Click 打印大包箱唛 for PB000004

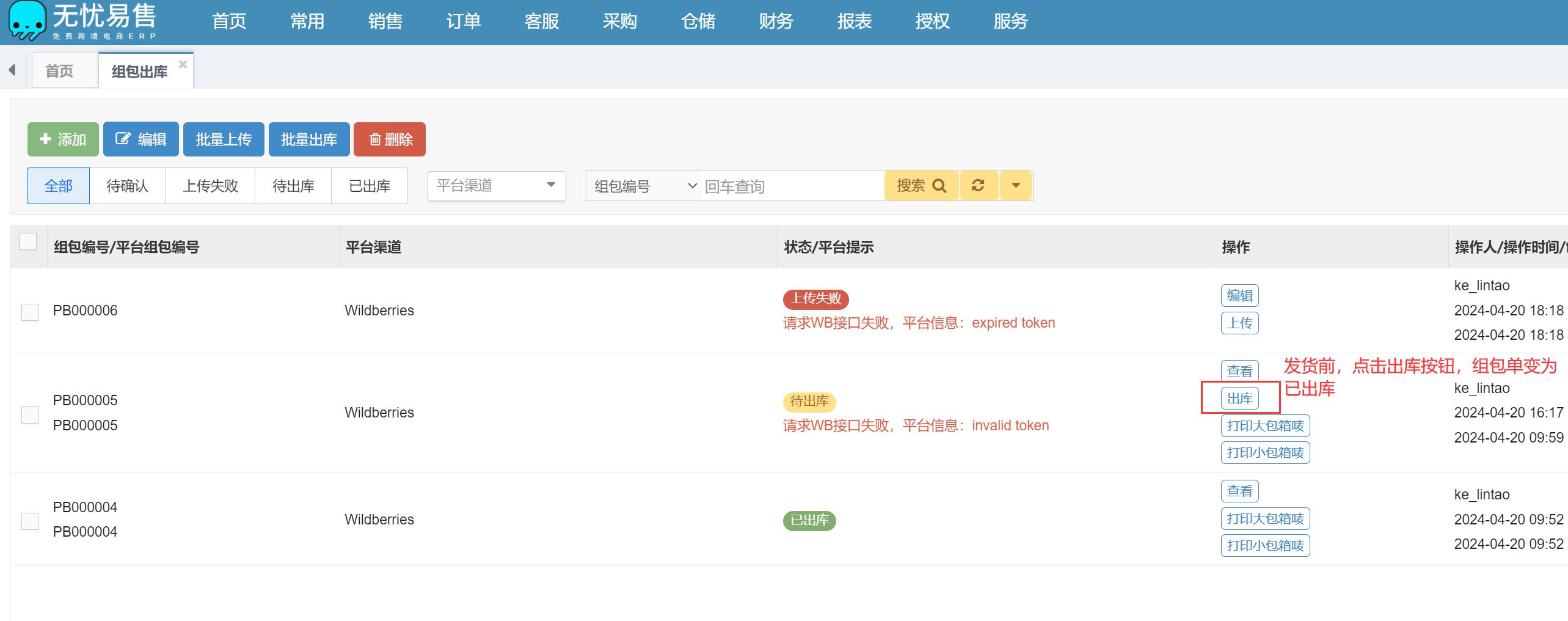click(1265, 518)
